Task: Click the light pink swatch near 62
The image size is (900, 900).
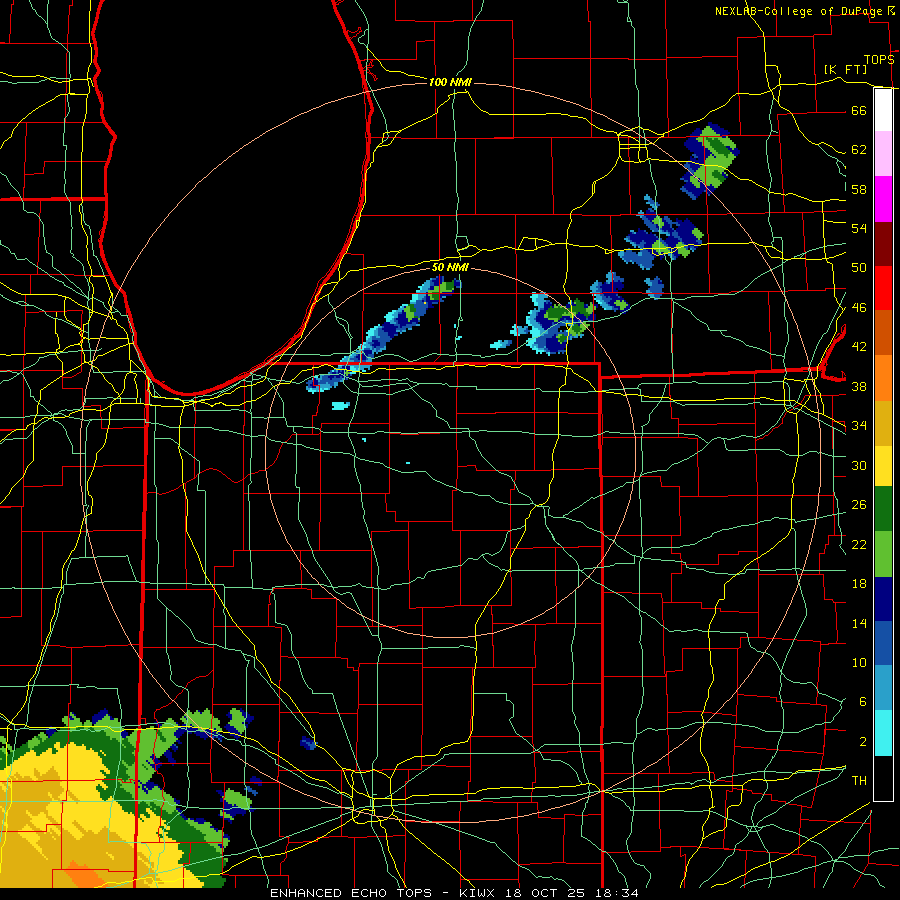Action: (883, 153)
